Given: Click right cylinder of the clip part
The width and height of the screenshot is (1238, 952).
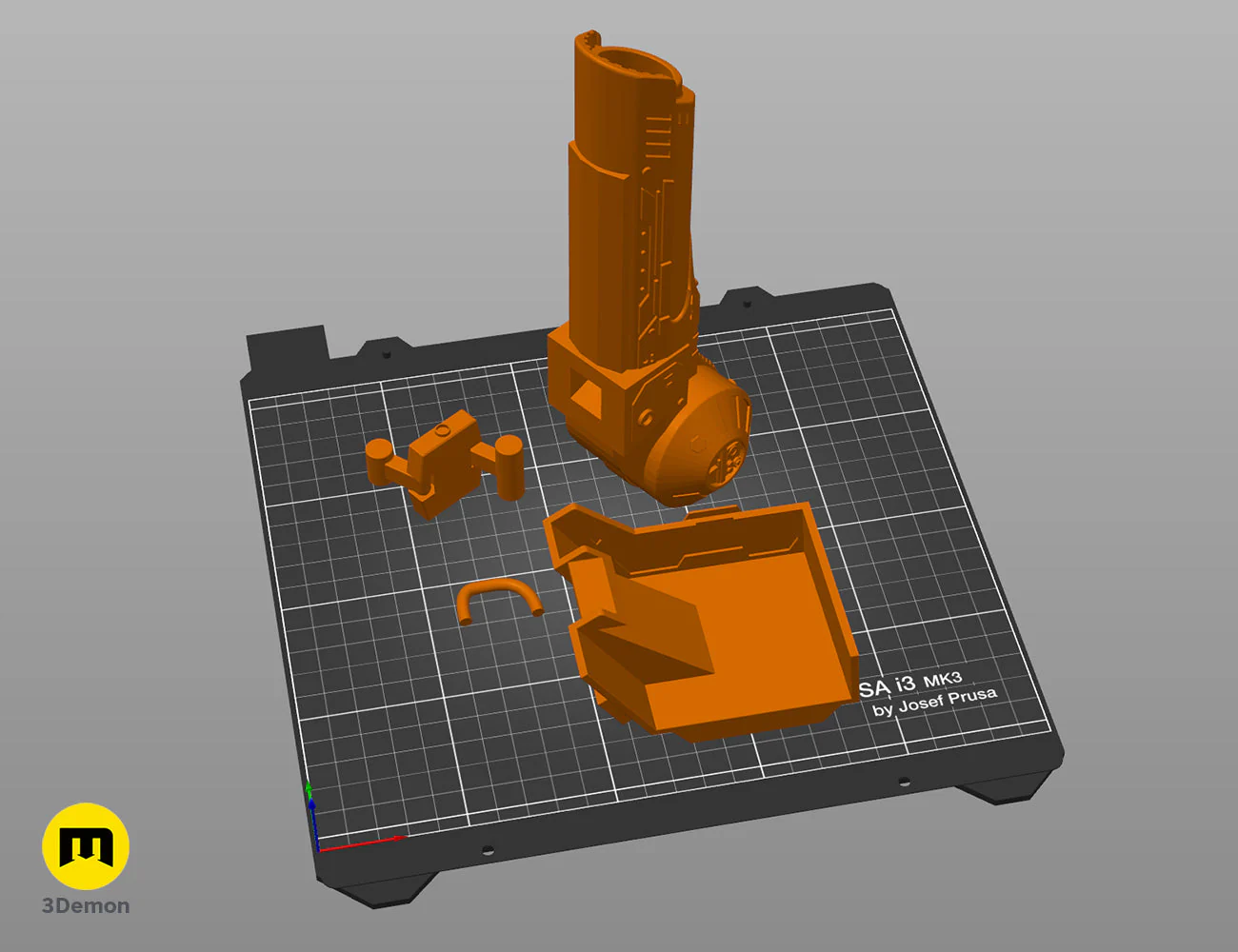Looking at the screenshot, I should tap(509, 465).
